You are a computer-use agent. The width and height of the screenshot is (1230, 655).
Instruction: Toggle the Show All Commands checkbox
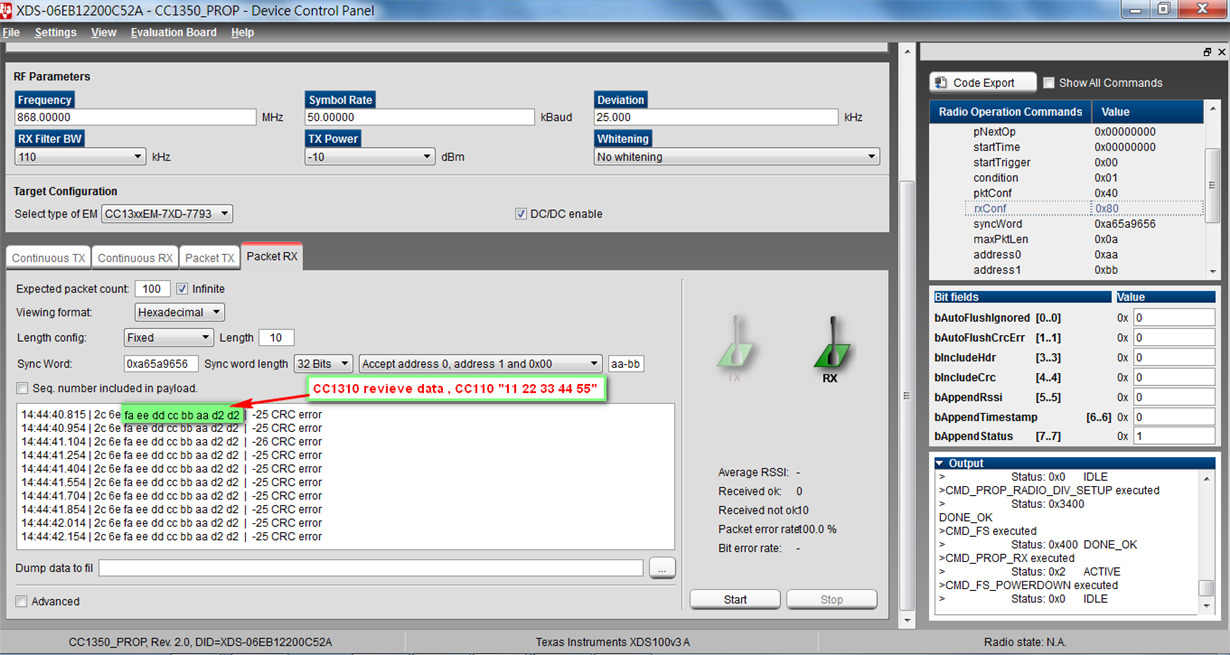[1049, 82]
